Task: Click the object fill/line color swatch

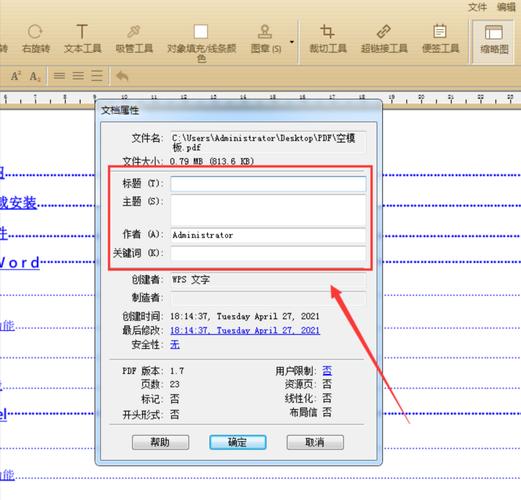Action: pos(201,32)
